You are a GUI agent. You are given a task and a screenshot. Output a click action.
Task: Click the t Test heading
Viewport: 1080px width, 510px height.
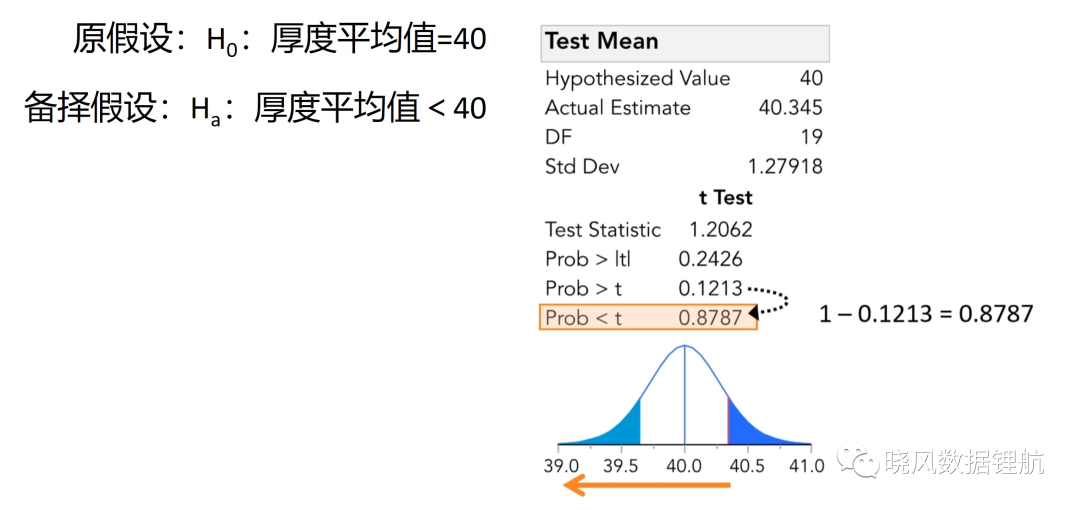point(725,198)
